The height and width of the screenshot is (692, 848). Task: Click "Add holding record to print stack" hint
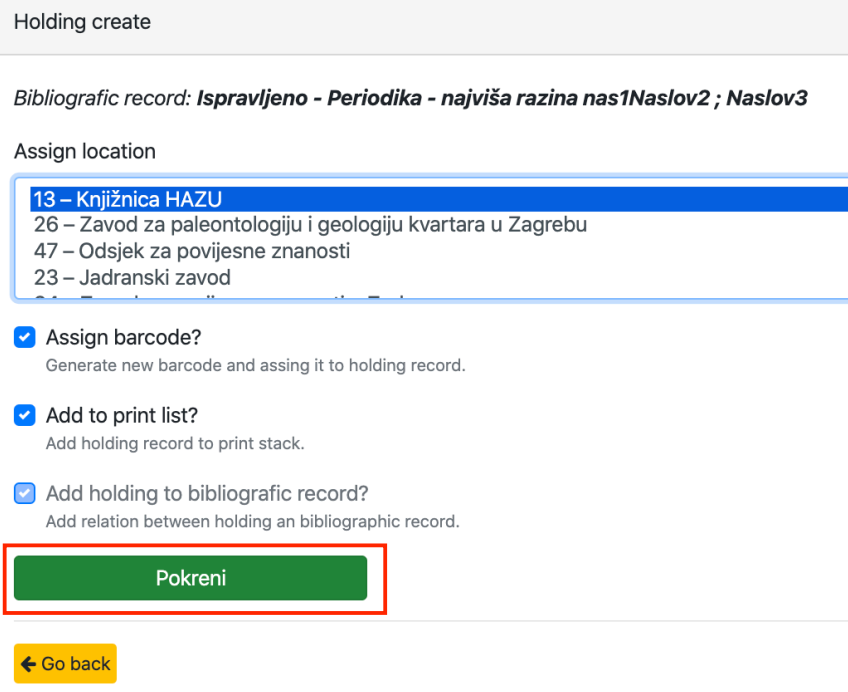(175, 443)
